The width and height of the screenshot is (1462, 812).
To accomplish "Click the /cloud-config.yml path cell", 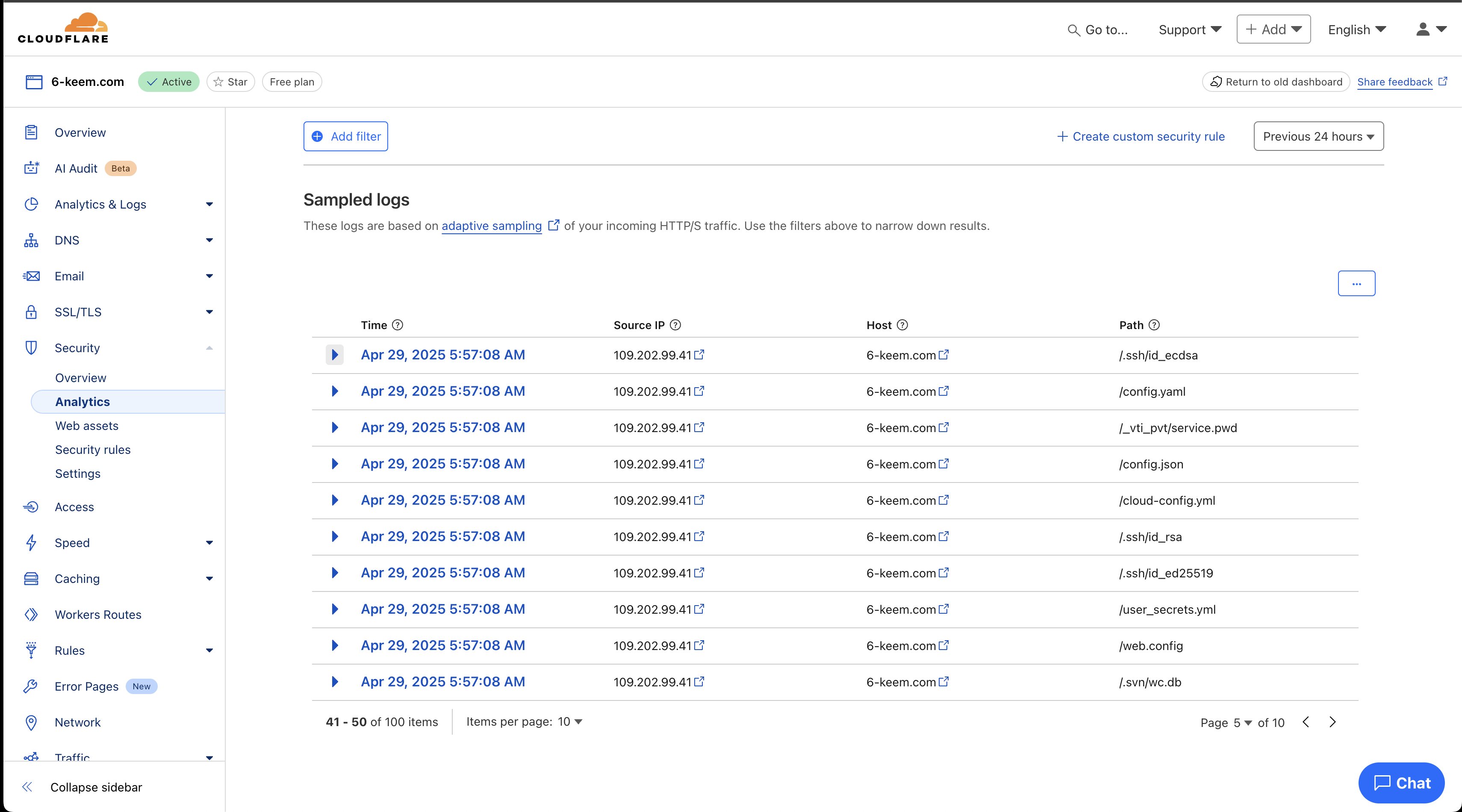I will [x=1167, y=500].
